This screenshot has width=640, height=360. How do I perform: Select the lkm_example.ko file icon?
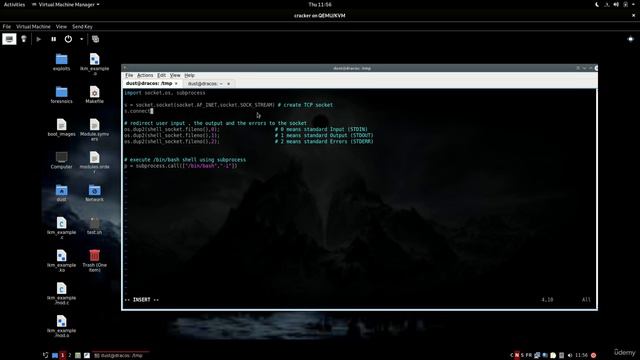tap(61, 261)
